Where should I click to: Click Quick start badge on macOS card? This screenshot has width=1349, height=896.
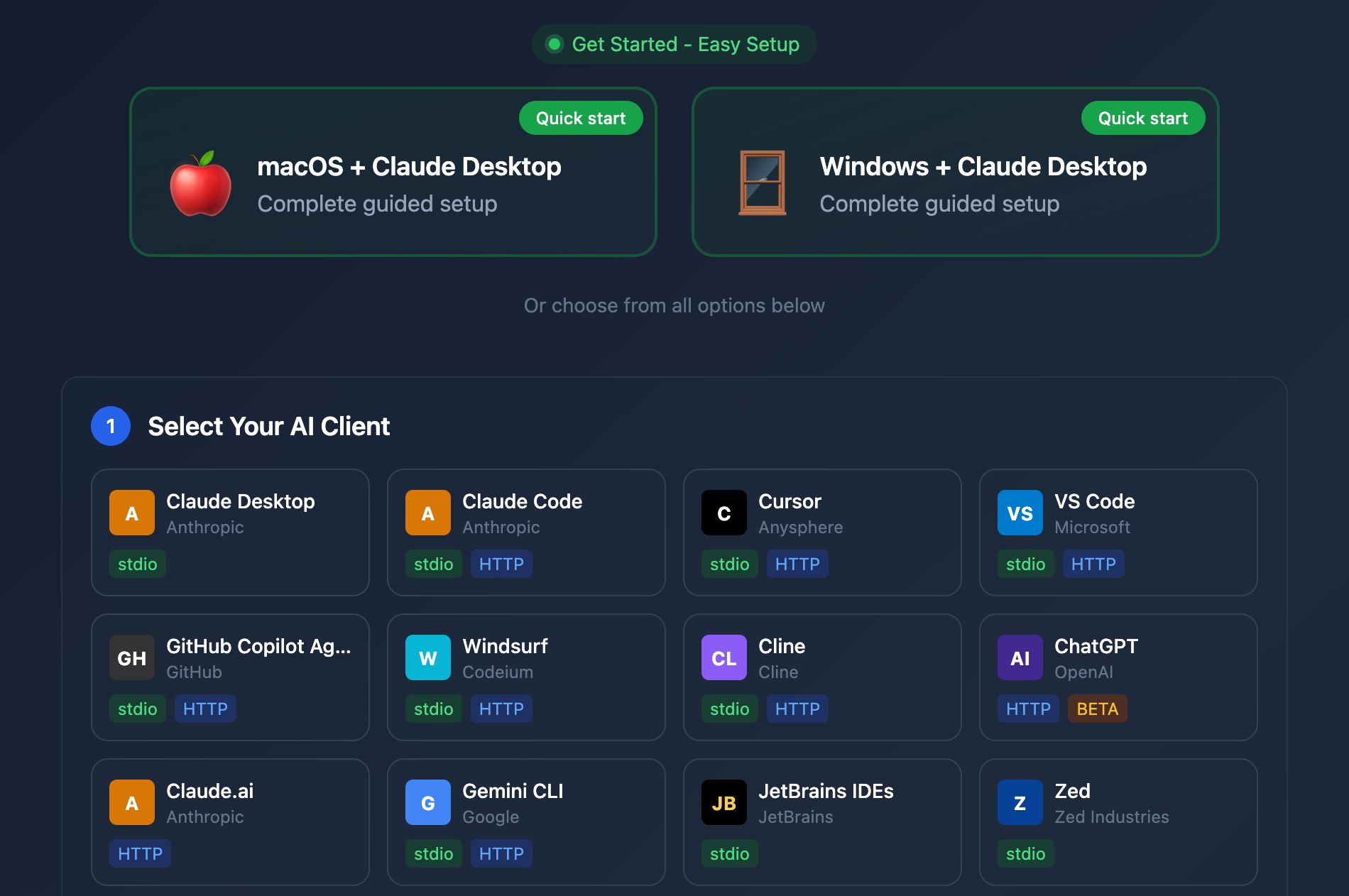click(580, 118)
